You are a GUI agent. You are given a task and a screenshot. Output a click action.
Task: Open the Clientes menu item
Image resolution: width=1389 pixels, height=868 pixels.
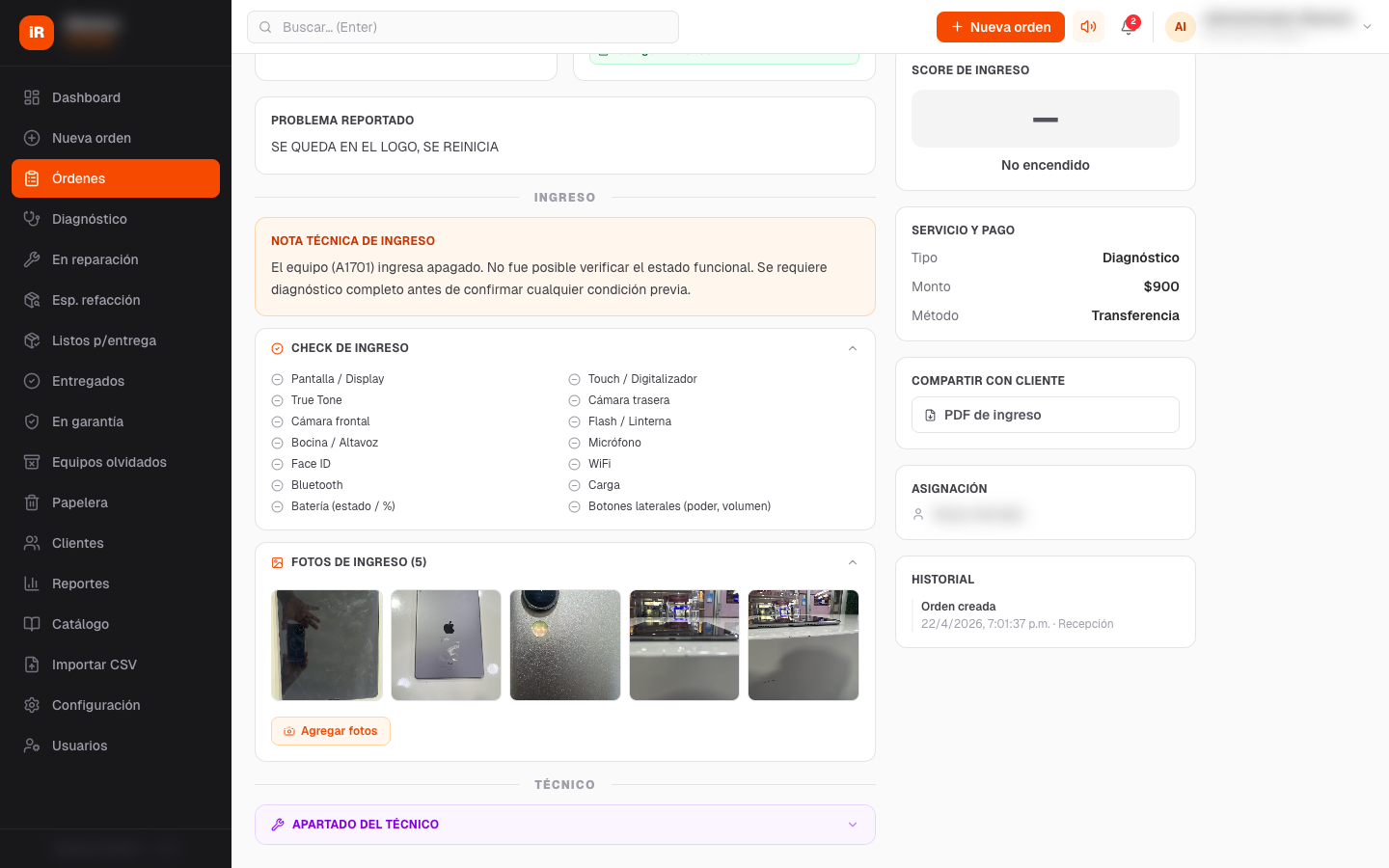(x=78, y=543)
